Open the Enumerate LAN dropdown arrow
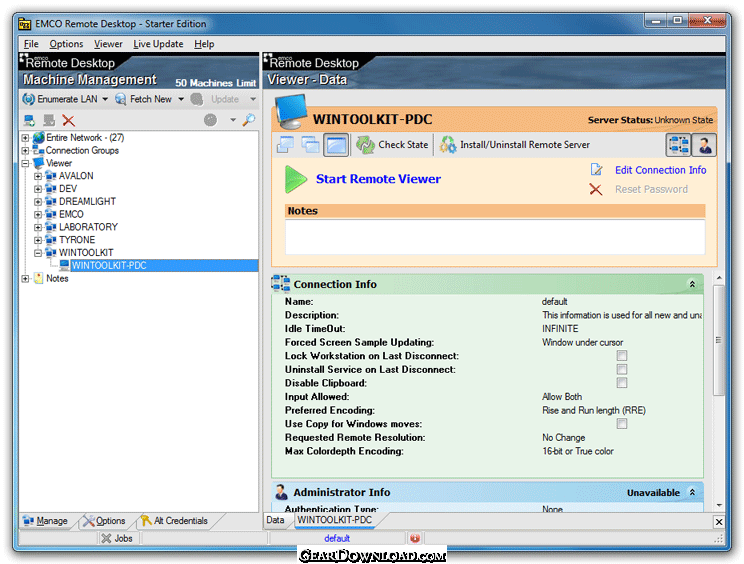The image size is (744, 564). 105,99
